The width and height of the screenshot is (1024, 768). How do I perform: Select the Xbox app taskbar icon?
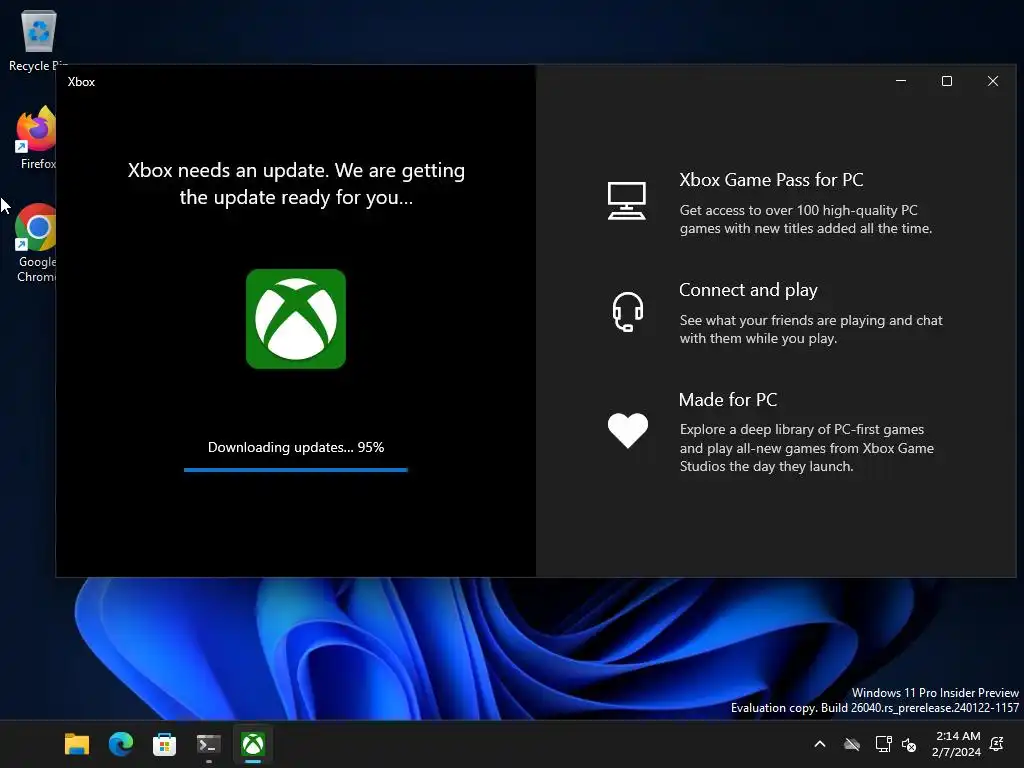point(253,744)
